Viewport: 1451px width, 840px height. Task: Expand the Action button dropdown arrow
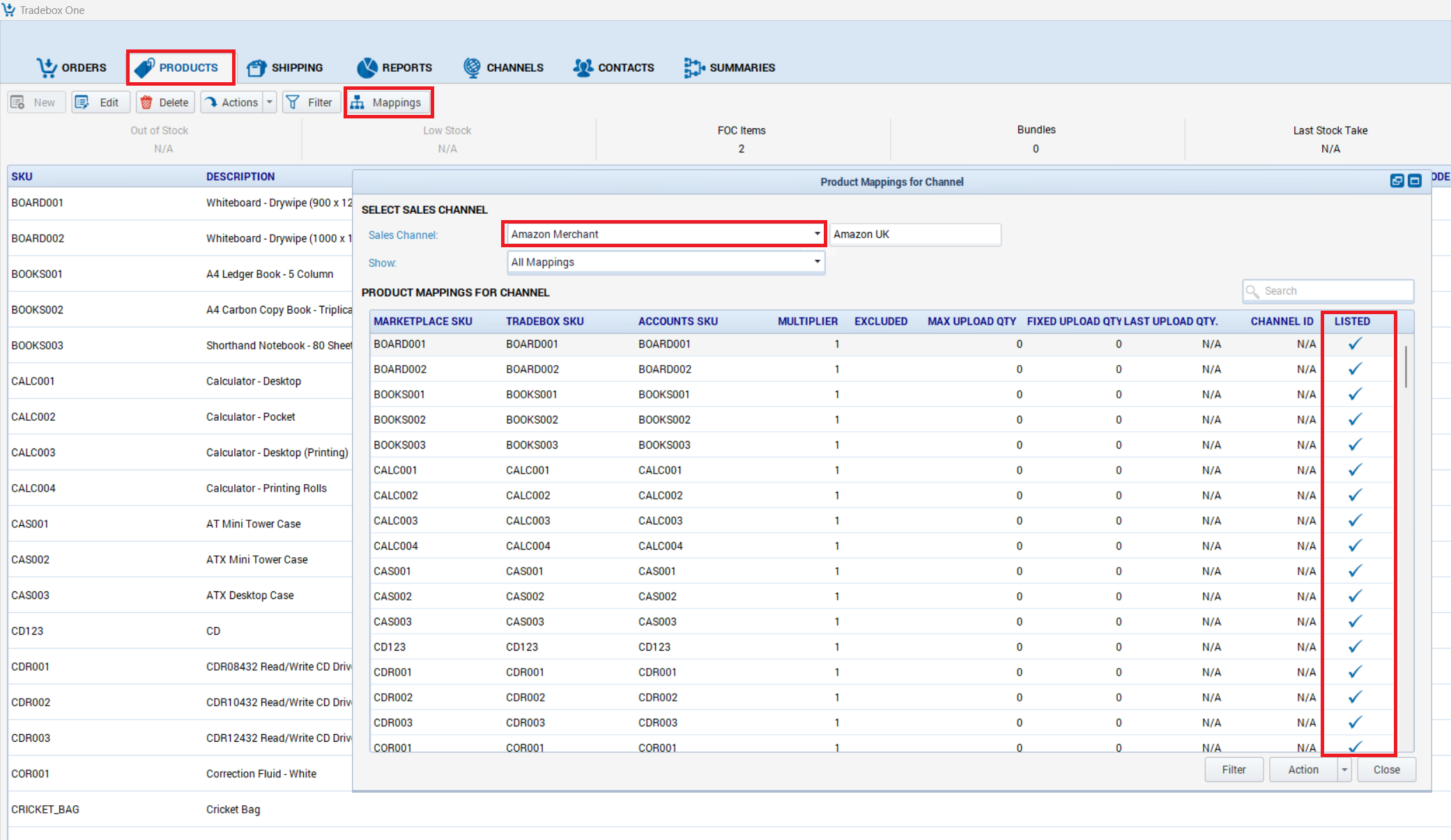coord(1344,770)
